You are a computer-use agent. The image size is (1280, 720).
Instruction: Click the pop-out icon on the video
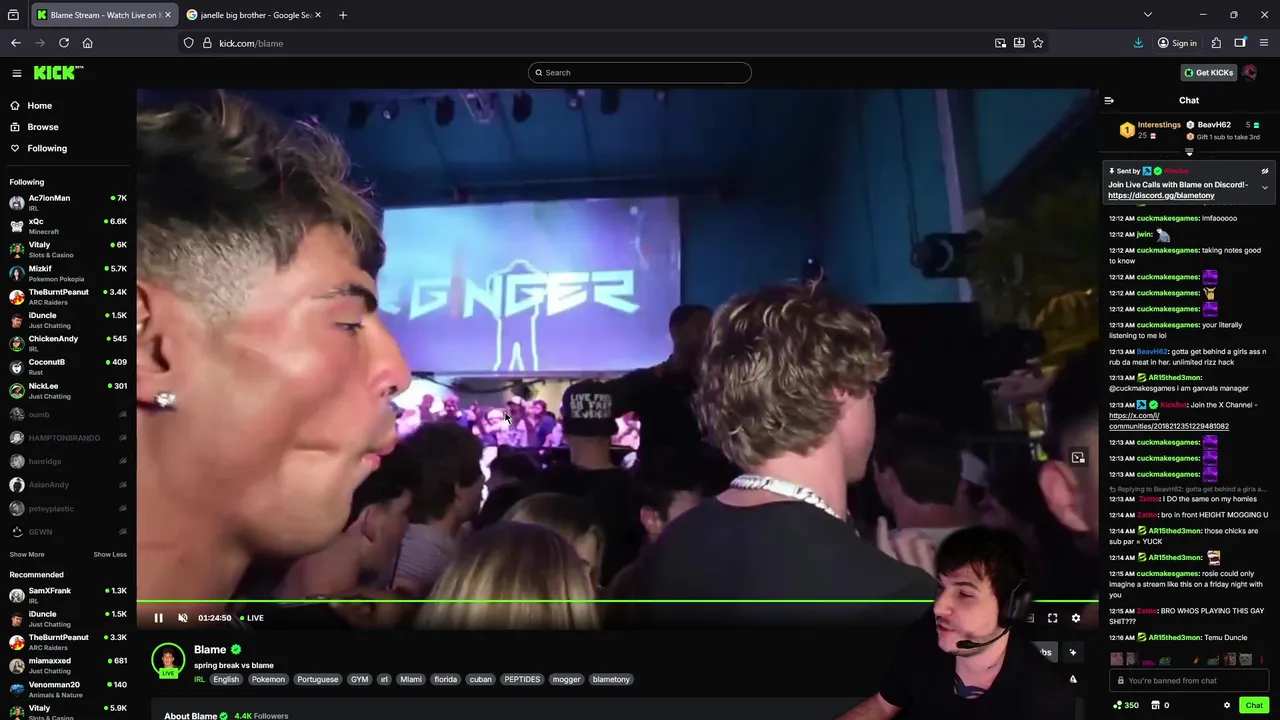click(1078, 458)
